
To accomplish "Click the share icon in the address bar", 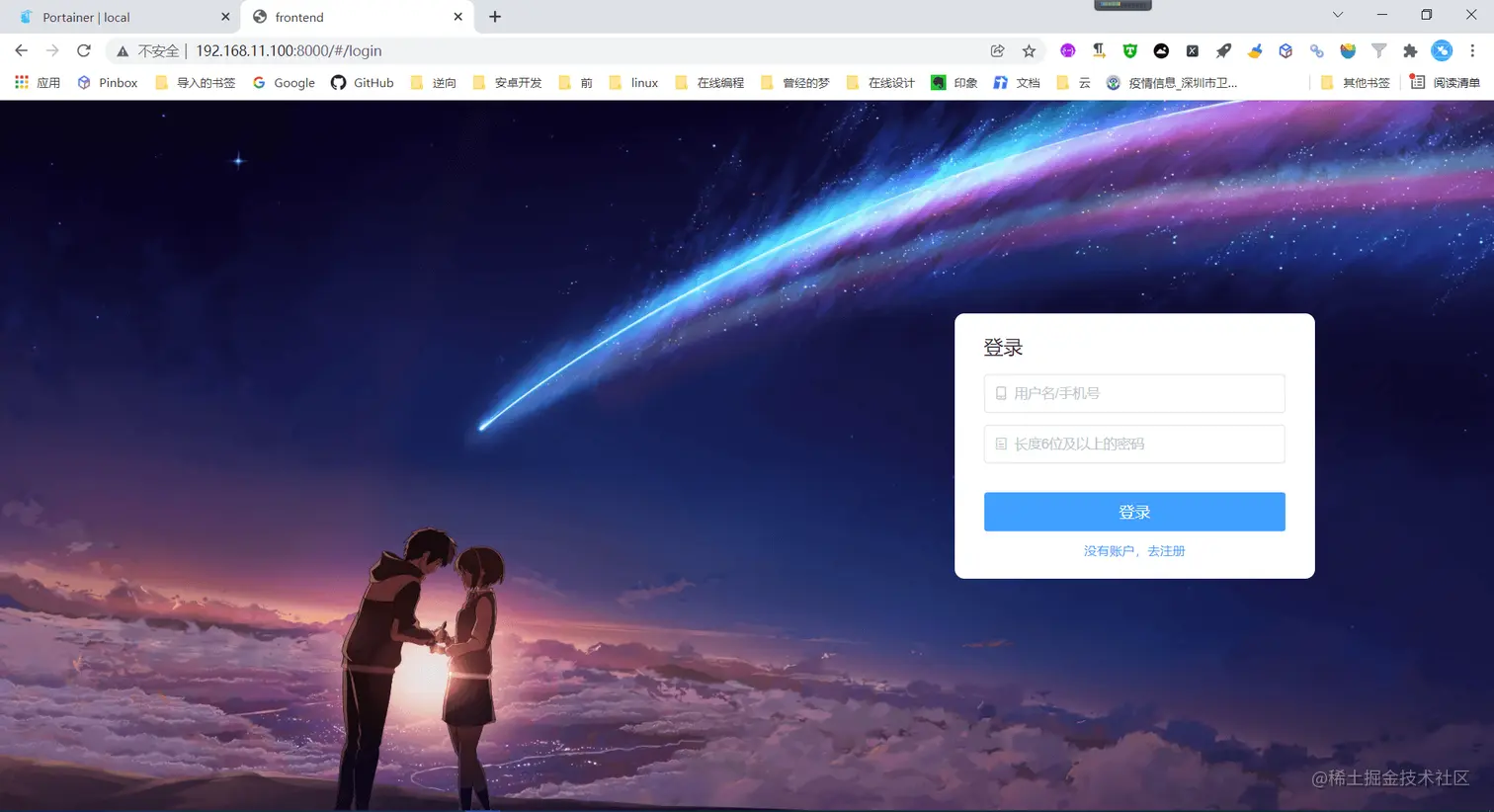I will (x=998, y=50).
